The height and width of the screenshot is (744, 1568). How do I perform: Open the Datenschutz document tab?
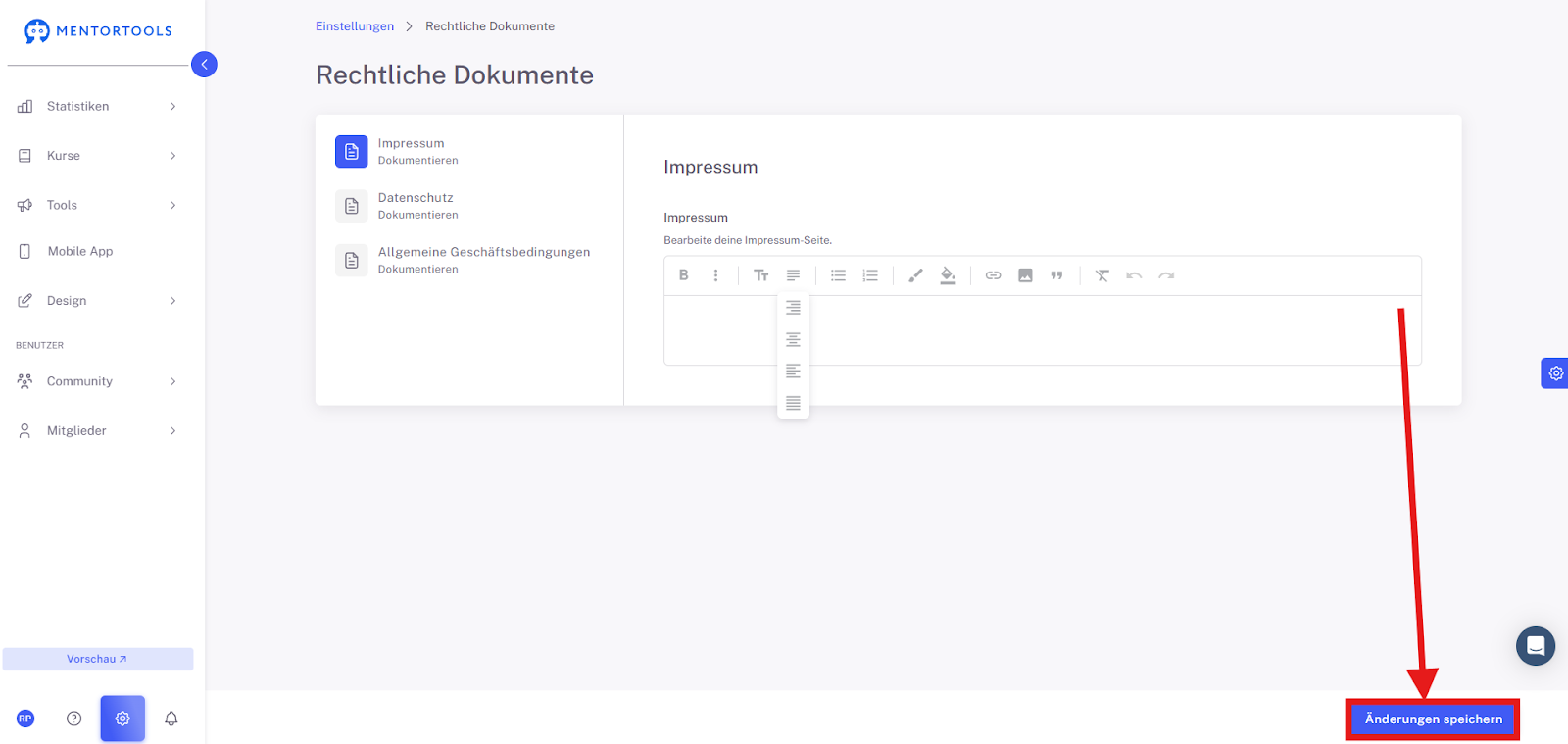click(469, 206)
